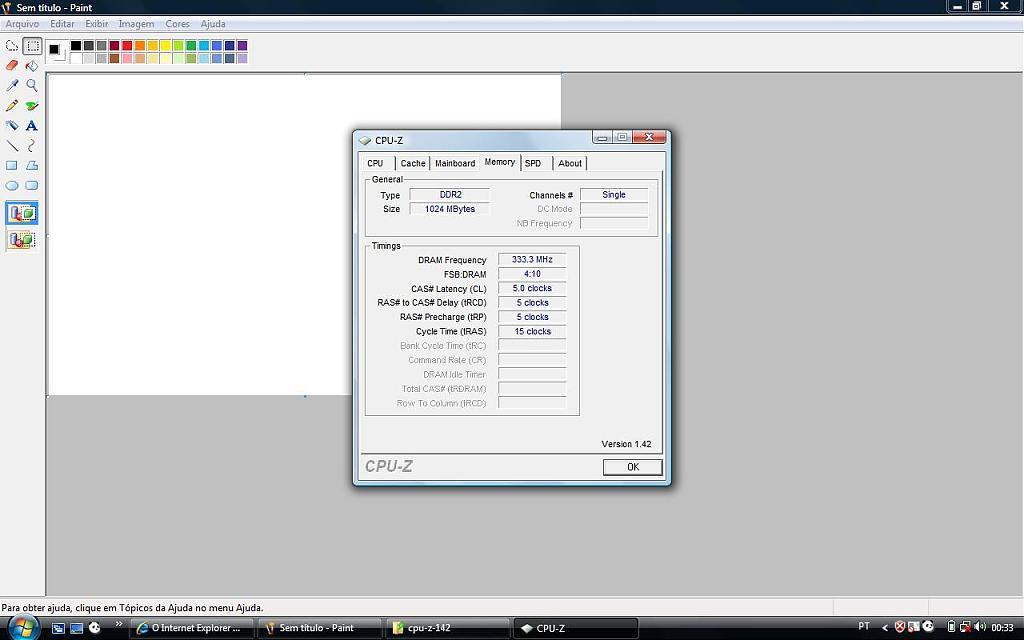The image size is (1024, 640).
Task: Click the foreground color box in Paint
Action: click(54, 49)
